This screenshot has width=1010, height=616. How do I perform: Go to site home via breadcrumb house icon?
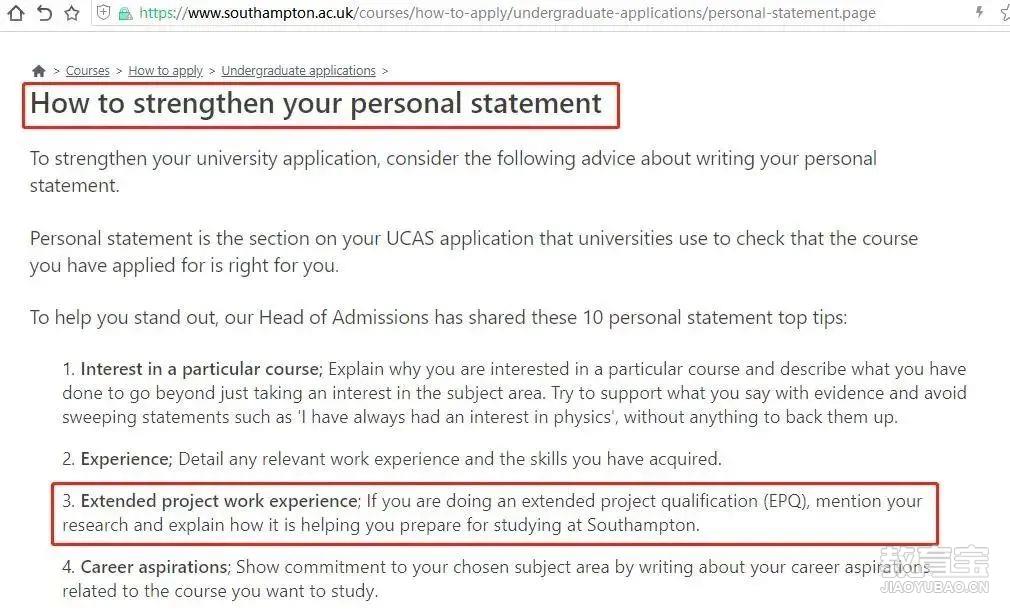tap(39, 71)
